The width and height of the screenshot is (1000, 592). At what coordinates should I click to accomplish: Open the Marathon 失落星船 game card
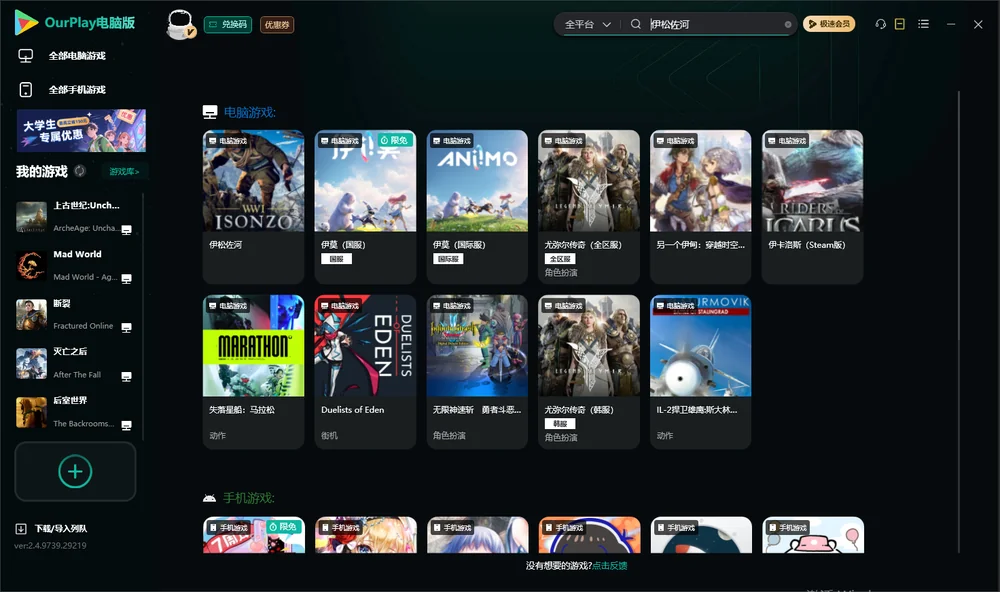(x=253, y=372)
